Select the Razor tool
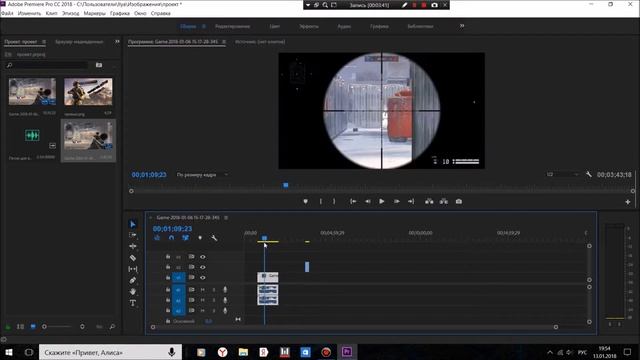The height and width of the screenshot is (360, 640). point(133,258)
